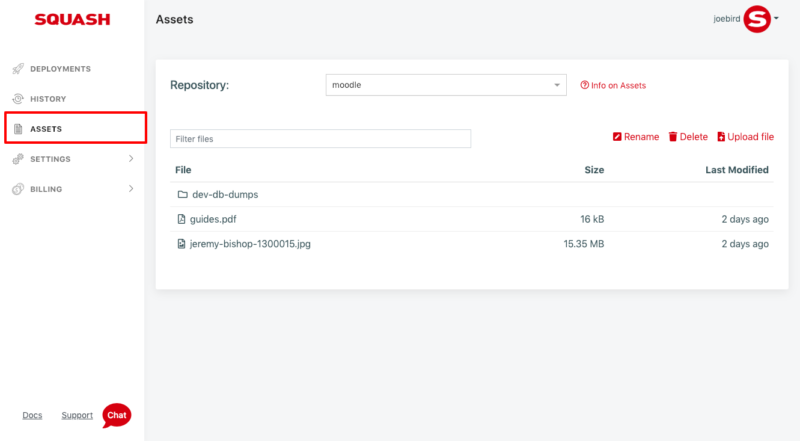Click the Deployments rocket icon
This screenshot has width=800, height=441.
click(x=18, y=68)
